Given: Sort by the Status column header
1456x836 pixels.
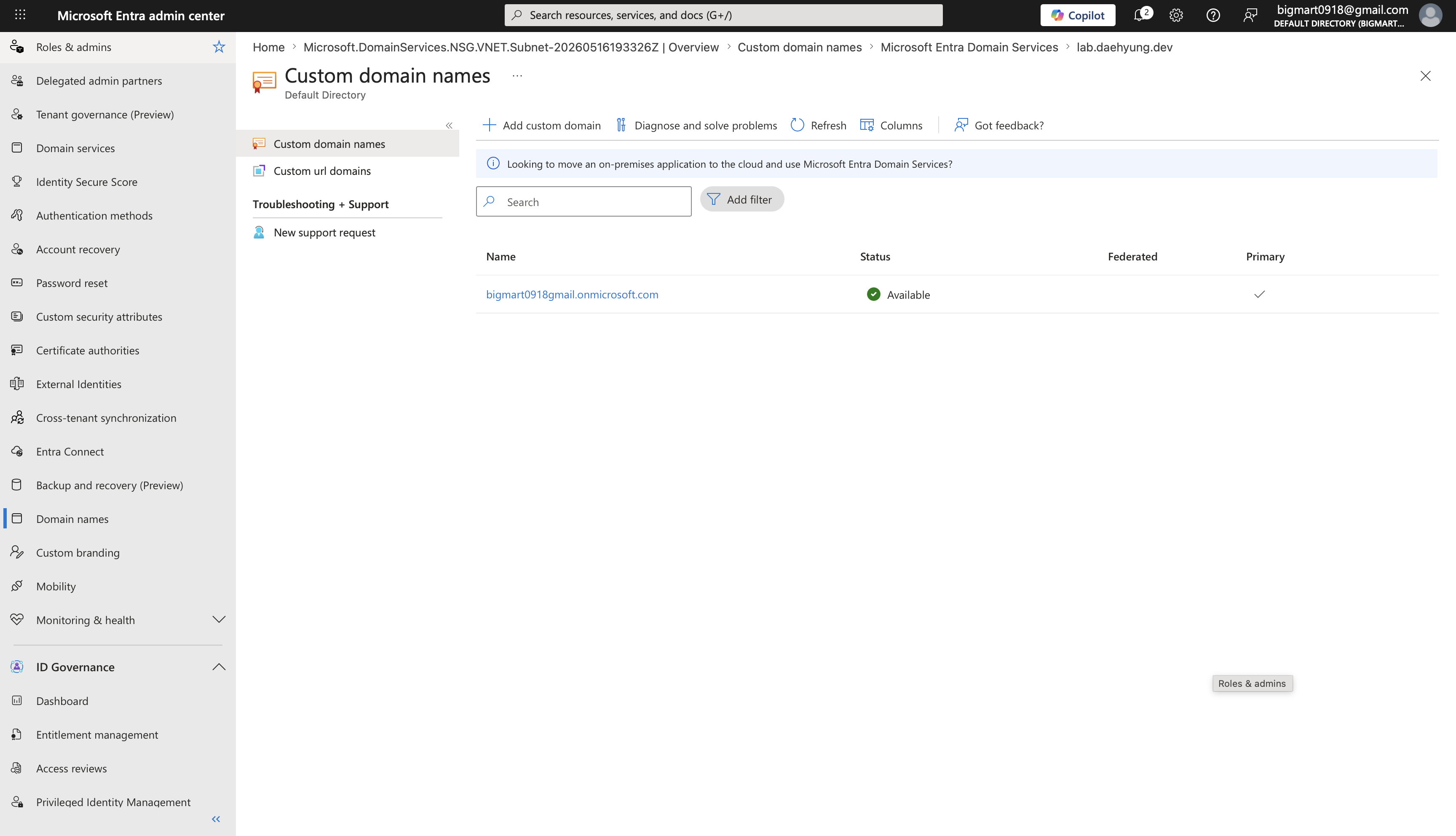Looking at the screenshot, I should click(x=875, y=256).
